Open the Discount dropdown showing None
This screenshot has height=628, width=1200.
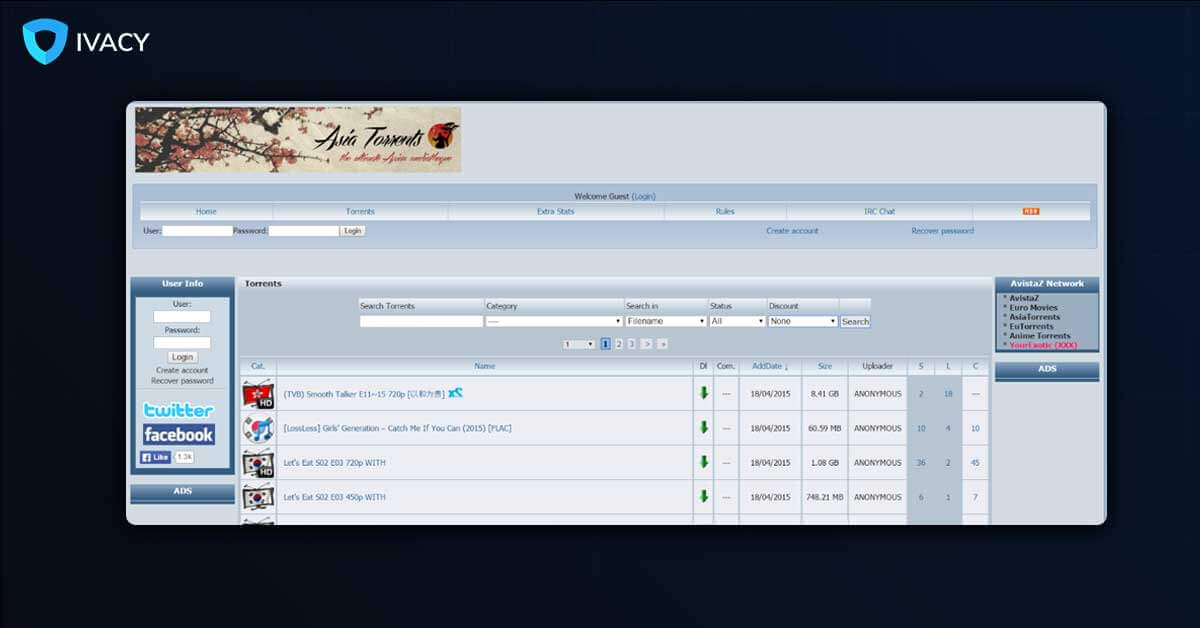803,321
